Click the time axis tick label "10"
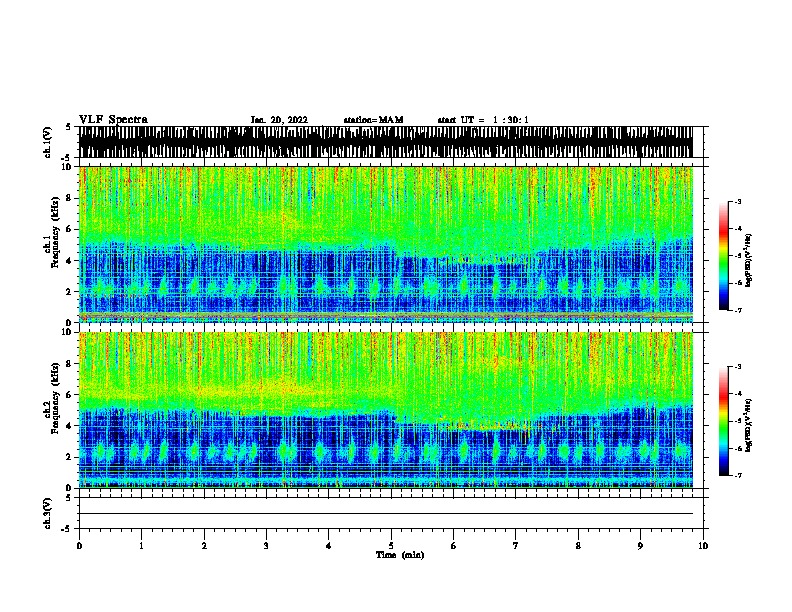792x612 pixels. [x=703, y=546]
